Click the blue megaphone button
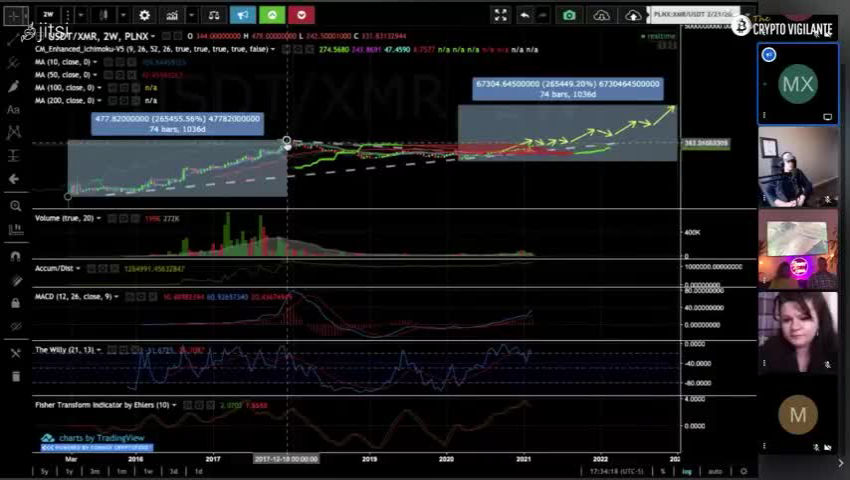 point(243,15)
